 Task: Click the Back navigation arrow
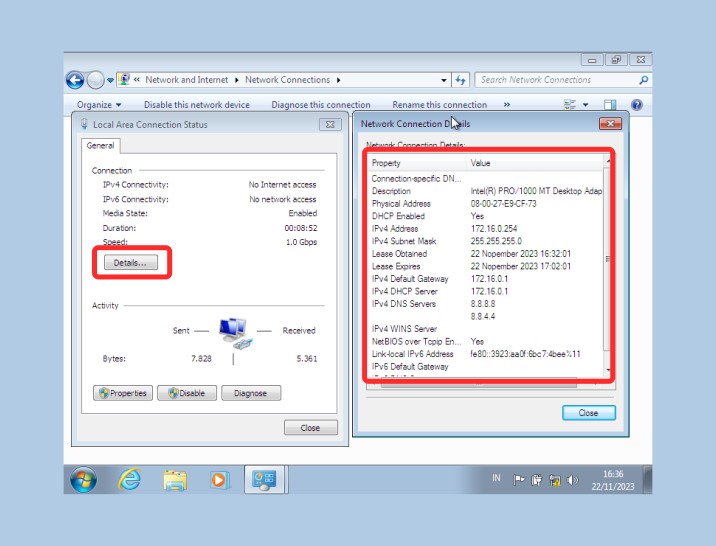point(75,81)
